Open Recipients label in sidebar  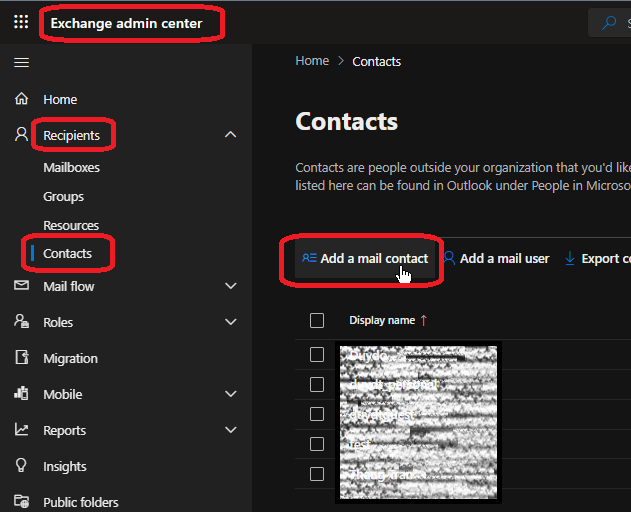[72, 136]
